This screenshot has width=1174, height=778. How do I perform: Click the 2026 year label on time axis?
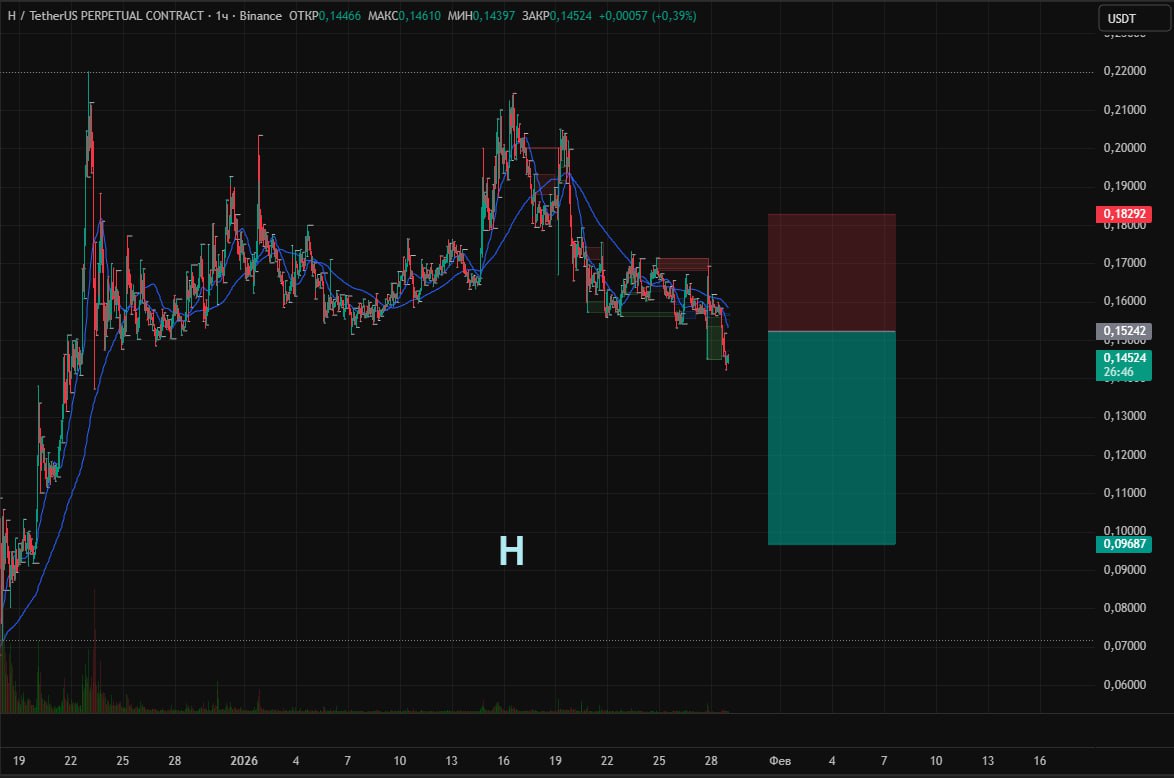pyautogui.click(x=244, y=761)
